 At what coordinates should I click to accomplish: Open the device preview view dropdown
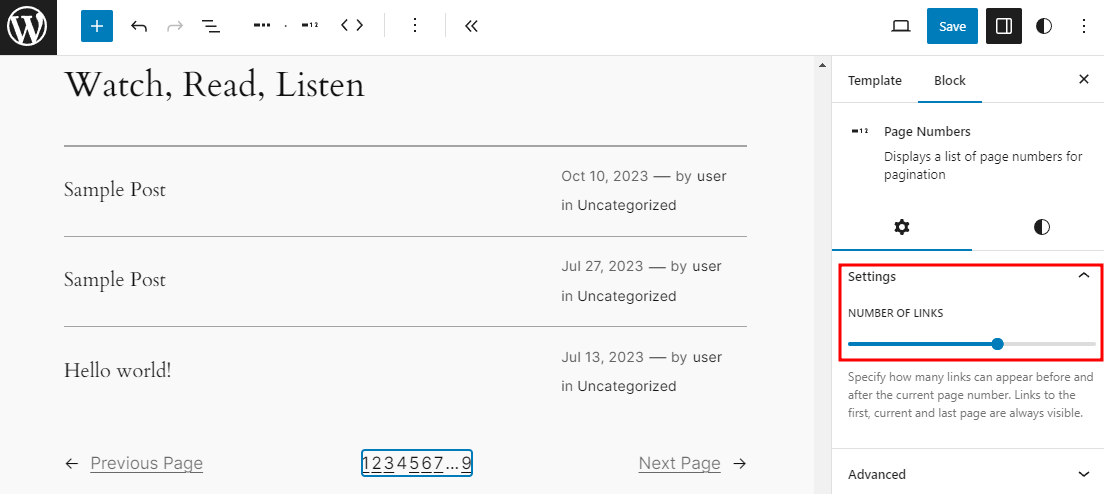901,27
